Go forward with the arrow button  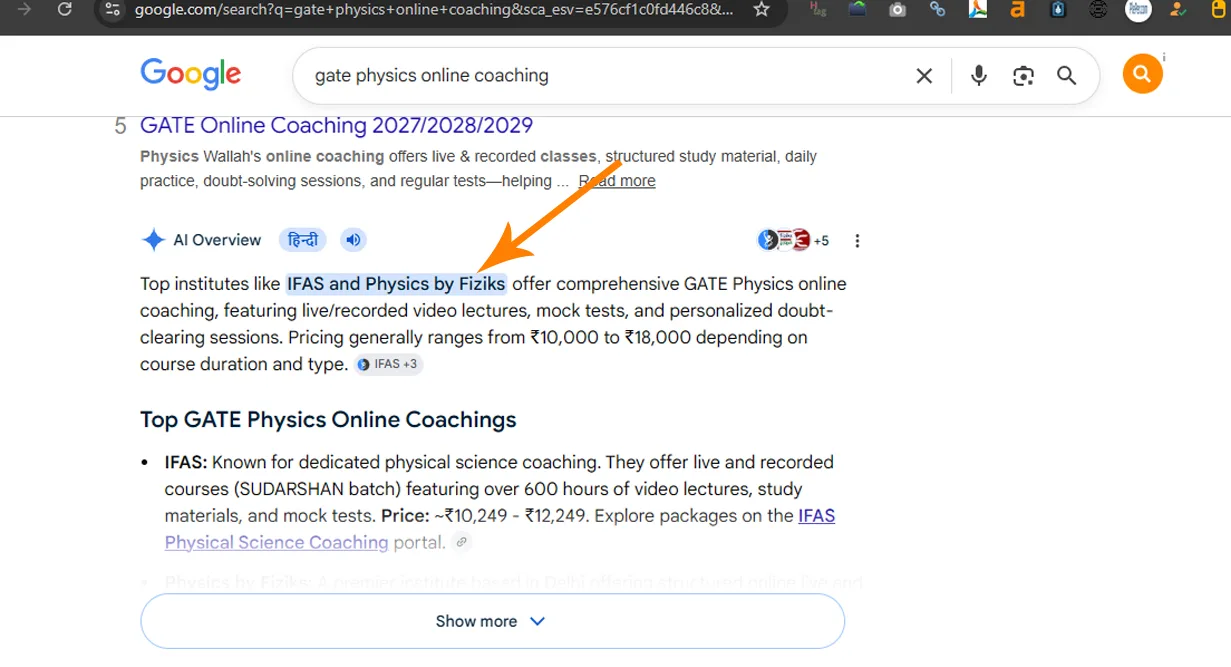[x=25, y=9]
